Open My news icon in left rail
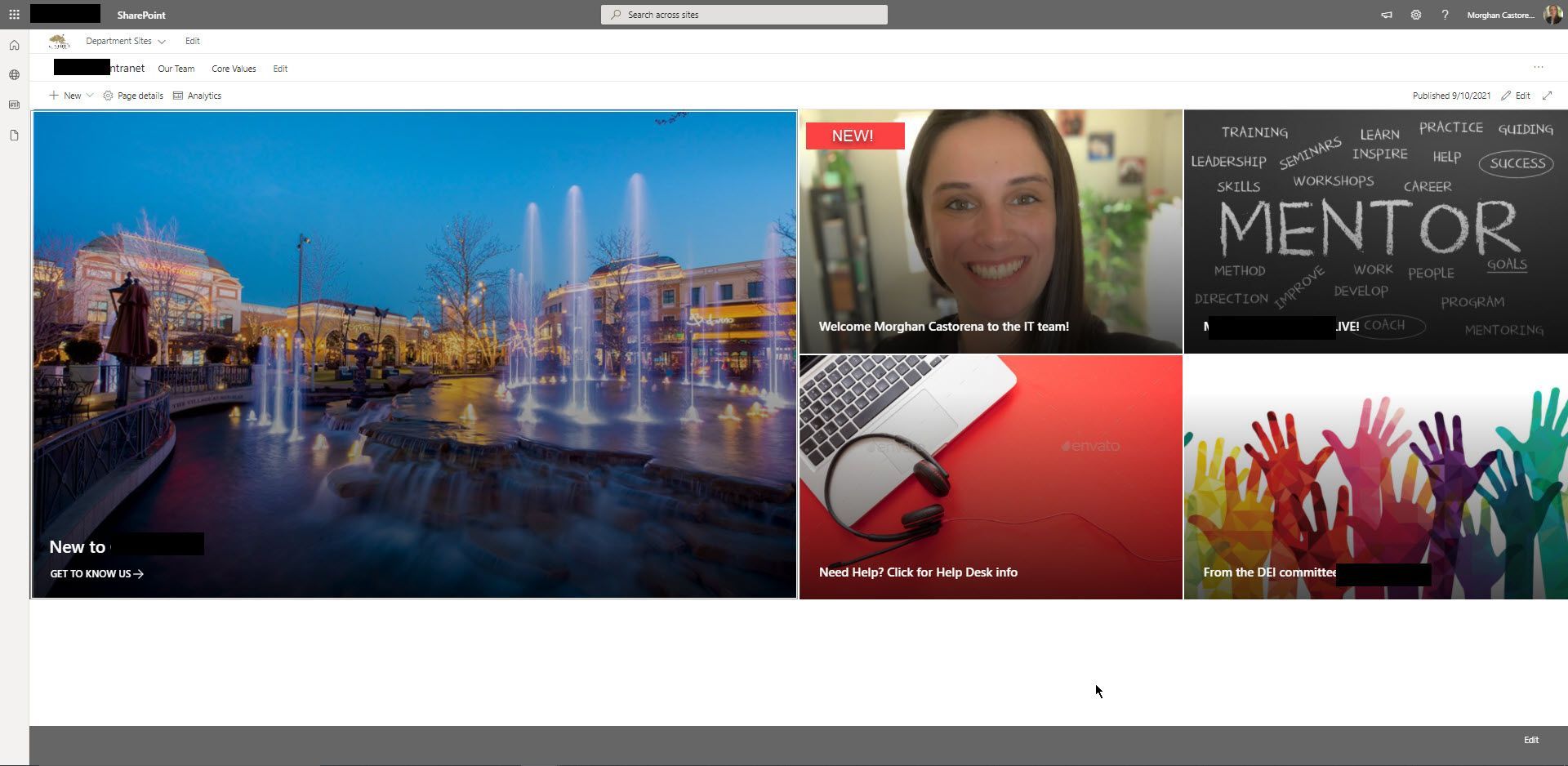This screenshot has height=766, width=1568. coord(14,105)
